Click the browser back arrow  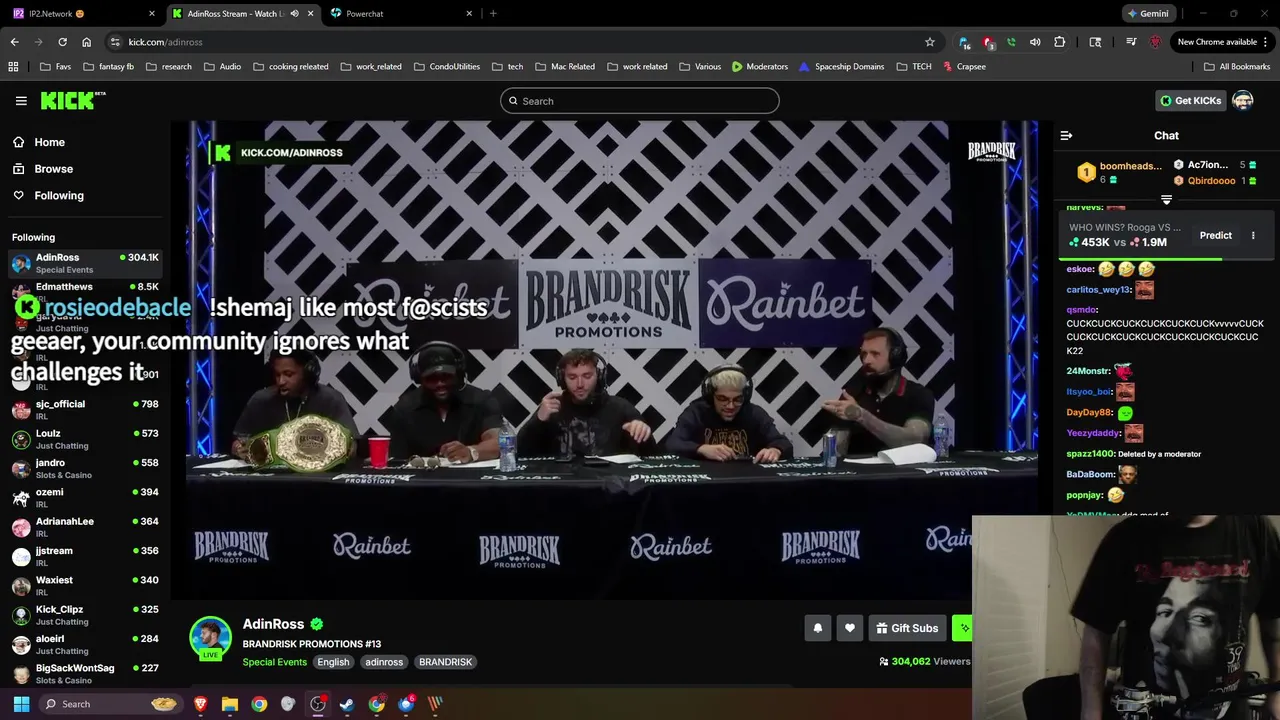pyautogui.click(x=14, y=42)
